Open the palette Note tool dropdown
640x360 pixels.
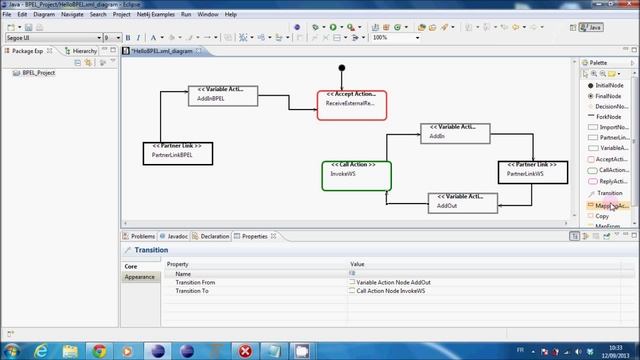click(x=619, y=74)
